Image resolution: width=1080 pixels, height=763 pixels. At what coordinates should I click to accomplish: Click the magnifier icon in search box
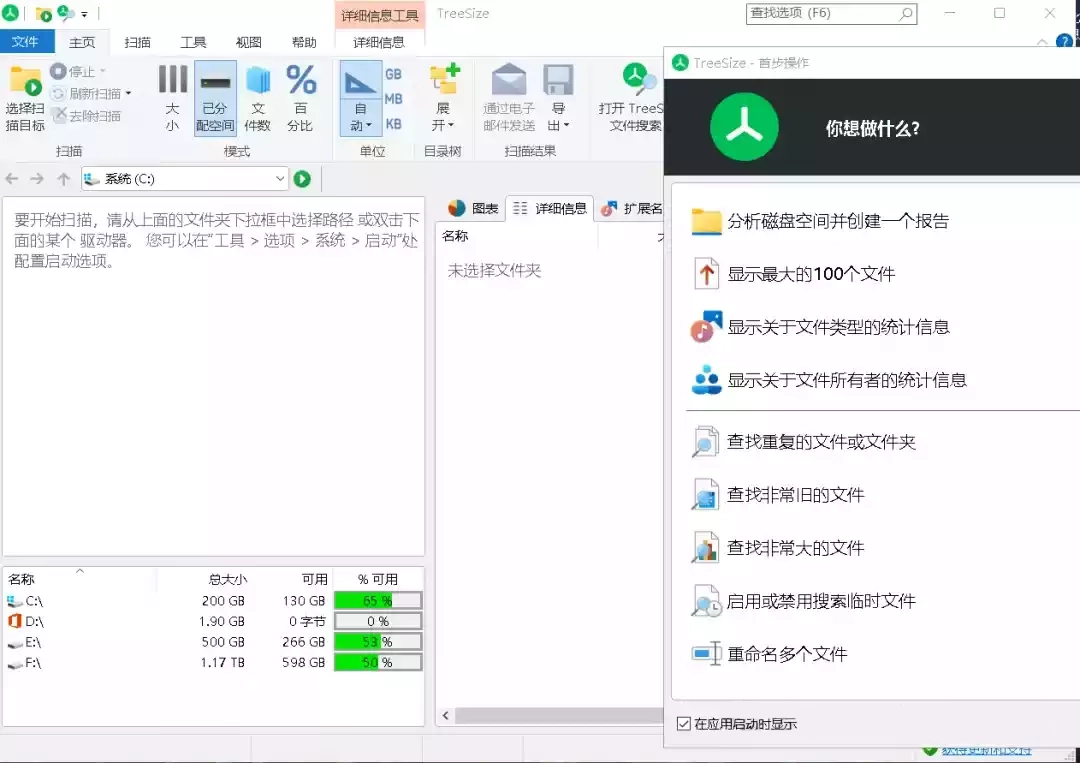[x=906, y=13]
